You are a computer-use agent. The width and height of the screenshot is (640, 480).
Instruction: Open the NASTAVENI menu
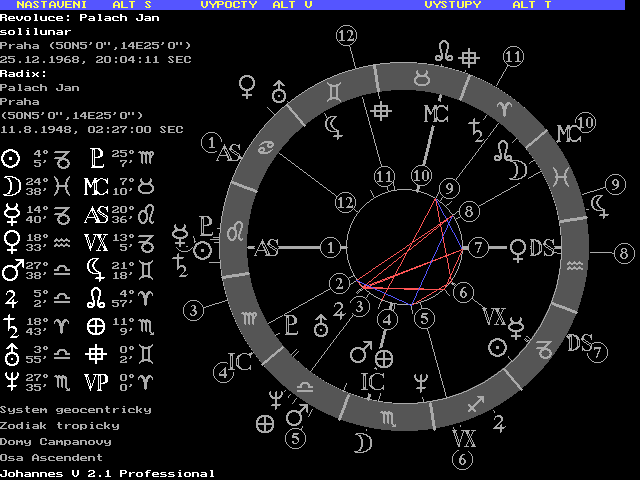(50, 5)
